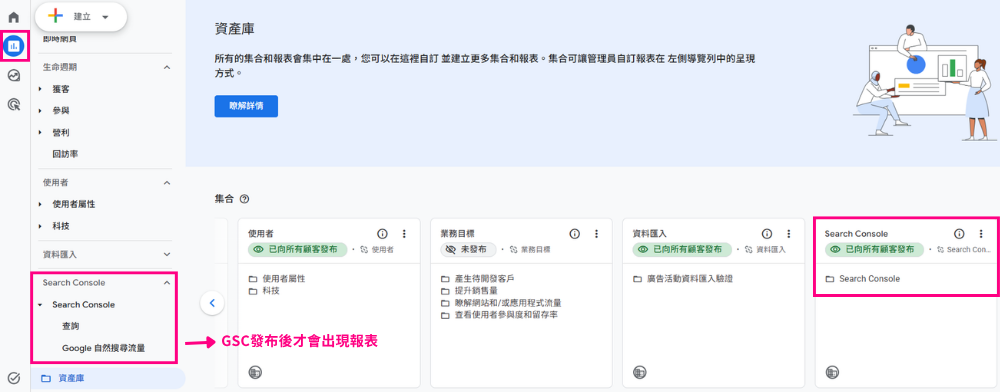The image size is (1000, 392).
Task: Click the linked template icon on 使用者 card
Action: [364, 250]
